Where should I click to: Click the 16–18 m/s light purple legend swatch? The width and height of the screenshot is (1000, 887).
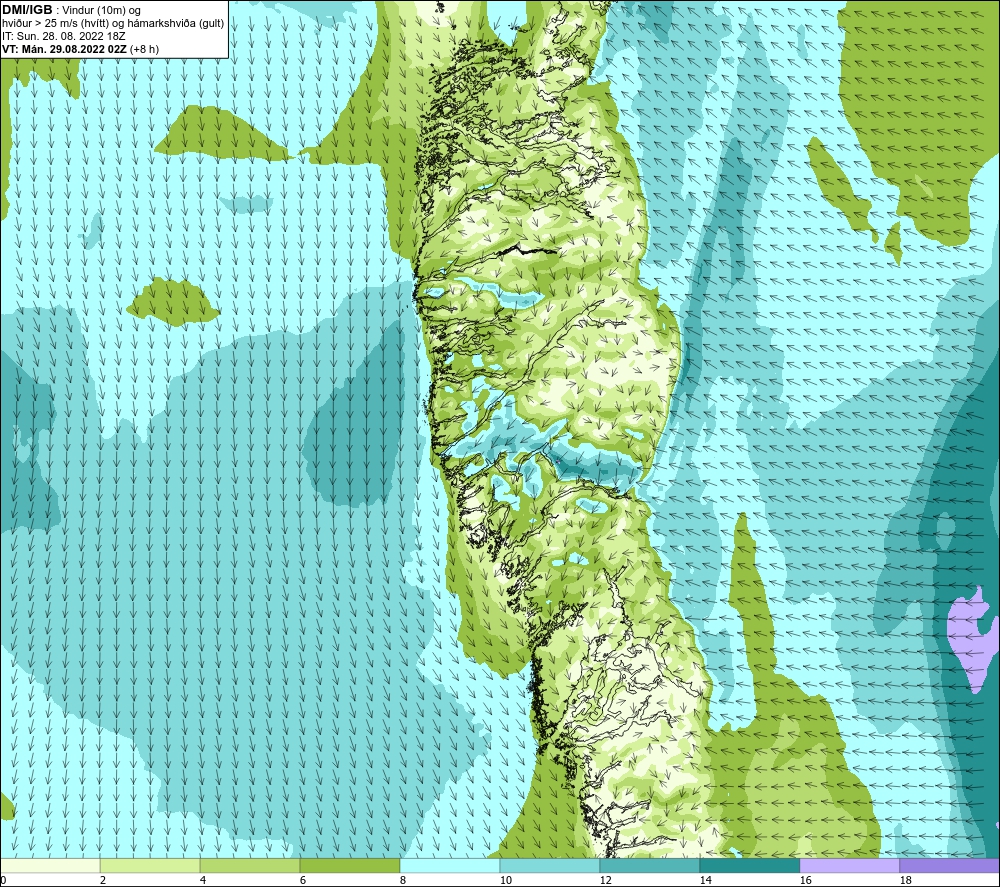[849, 865]
